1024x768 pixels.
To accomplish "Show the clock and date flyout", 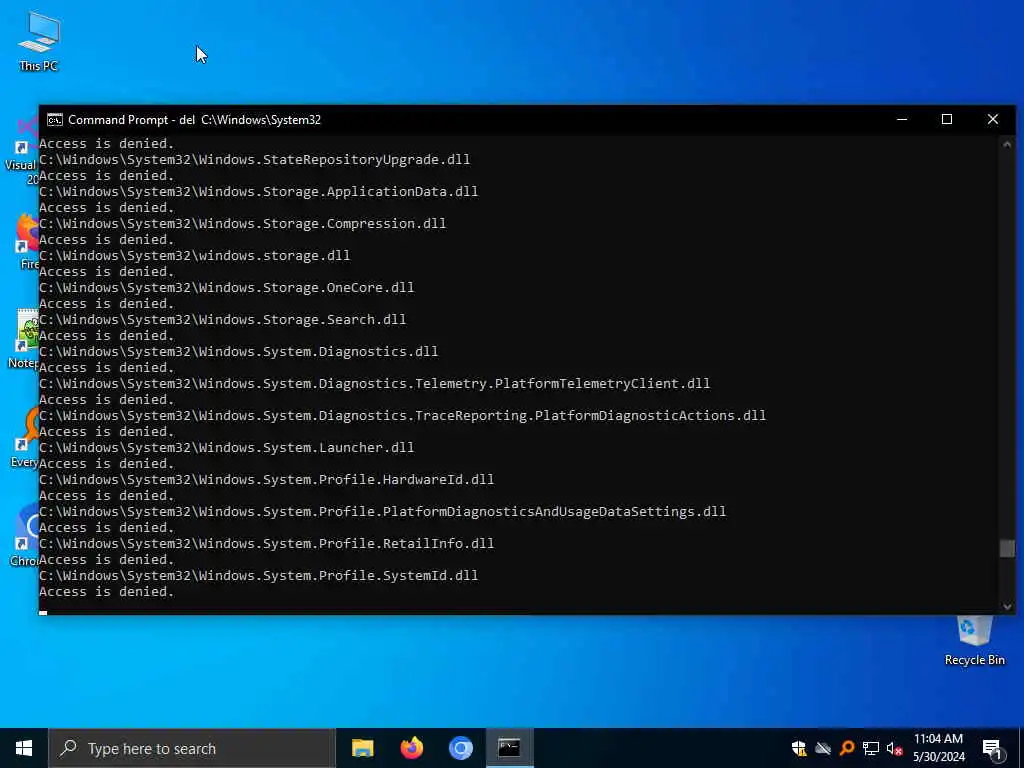I will [938, 748].
